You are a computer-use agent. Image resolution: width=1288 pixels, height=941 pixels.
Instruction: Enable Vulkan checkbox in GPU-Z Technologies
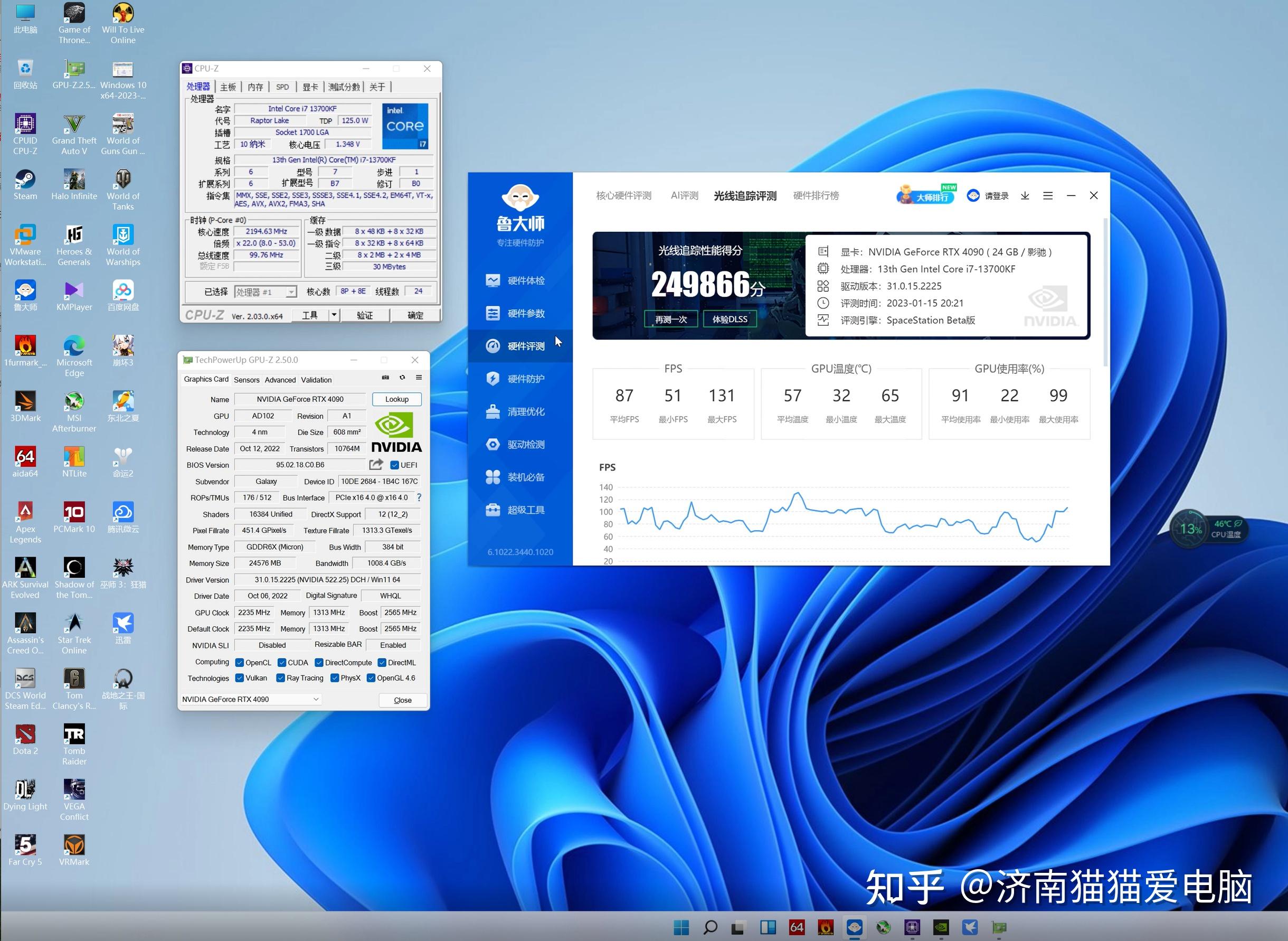238,679
